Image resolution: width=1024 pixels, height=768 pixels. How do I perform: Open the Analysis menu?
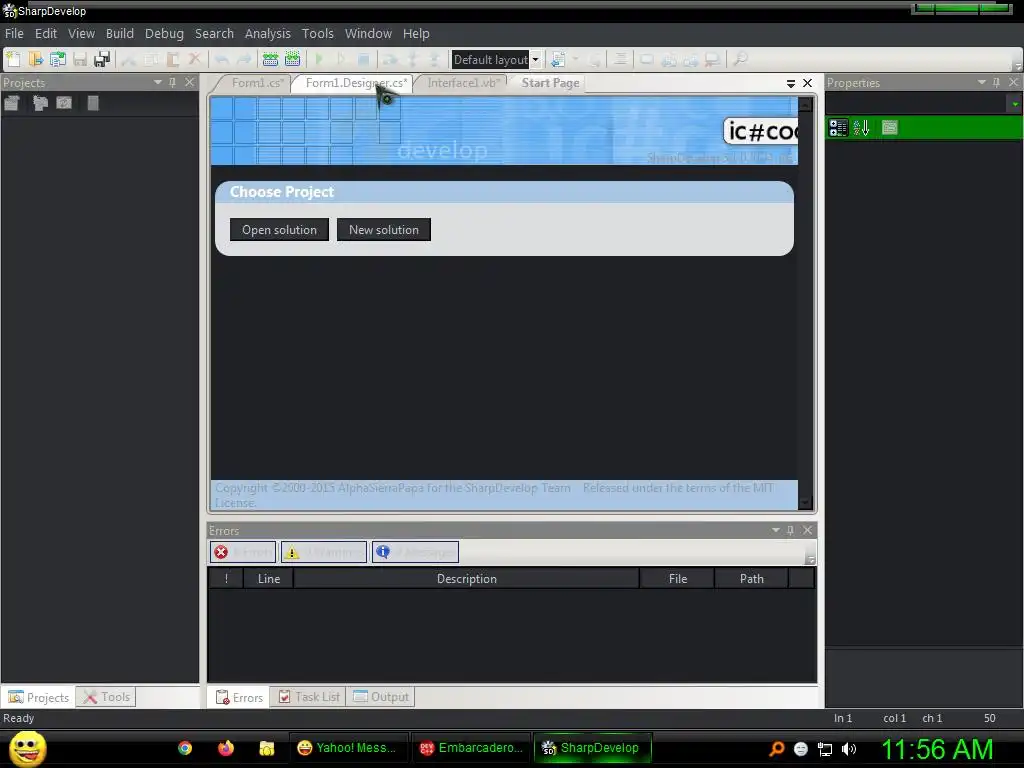tap(268, 33)
